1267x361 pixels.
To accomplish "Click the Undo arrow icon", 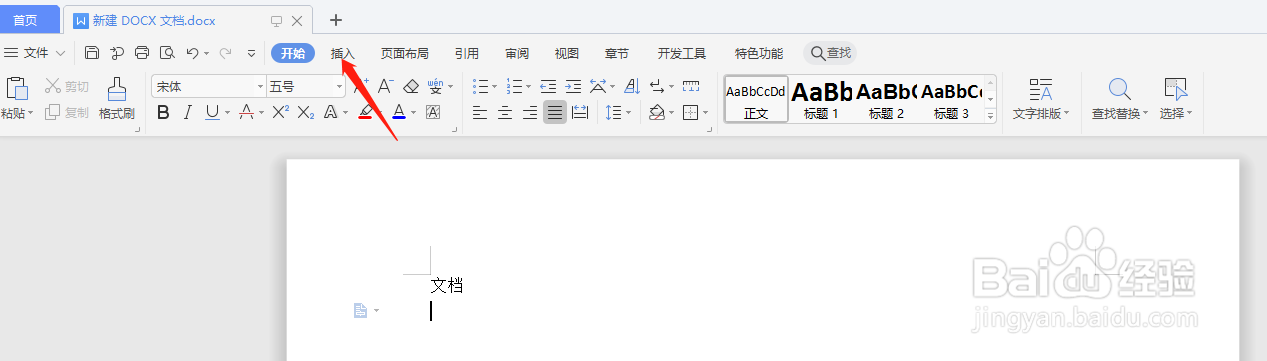I will pos(192,53).
